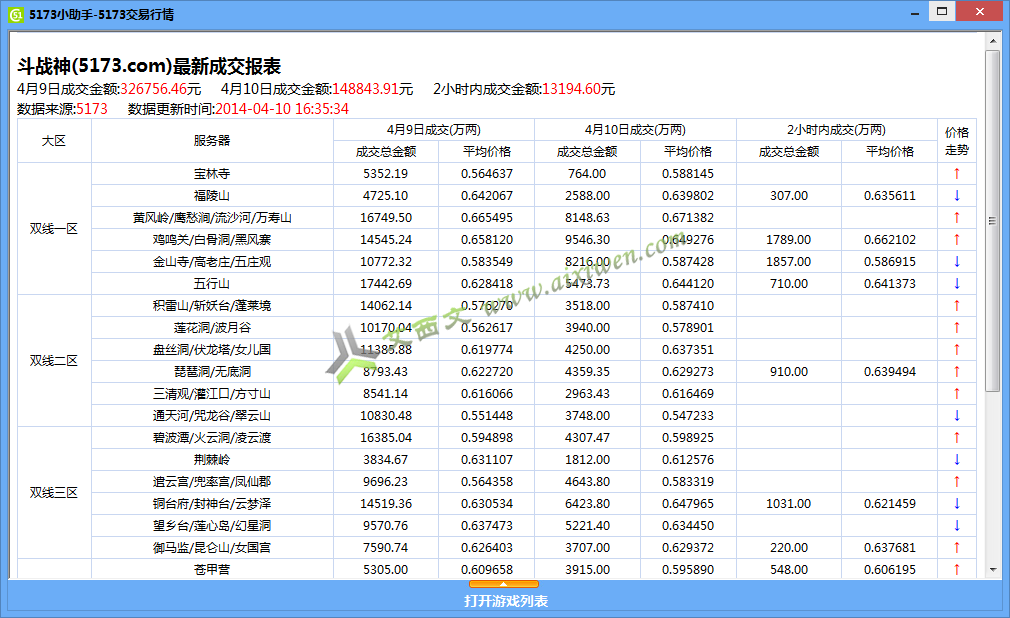Click the trend arrow for 琵琶洞/无底洞 row
This screenshot has width=1010, height=618.
(957, 372)
